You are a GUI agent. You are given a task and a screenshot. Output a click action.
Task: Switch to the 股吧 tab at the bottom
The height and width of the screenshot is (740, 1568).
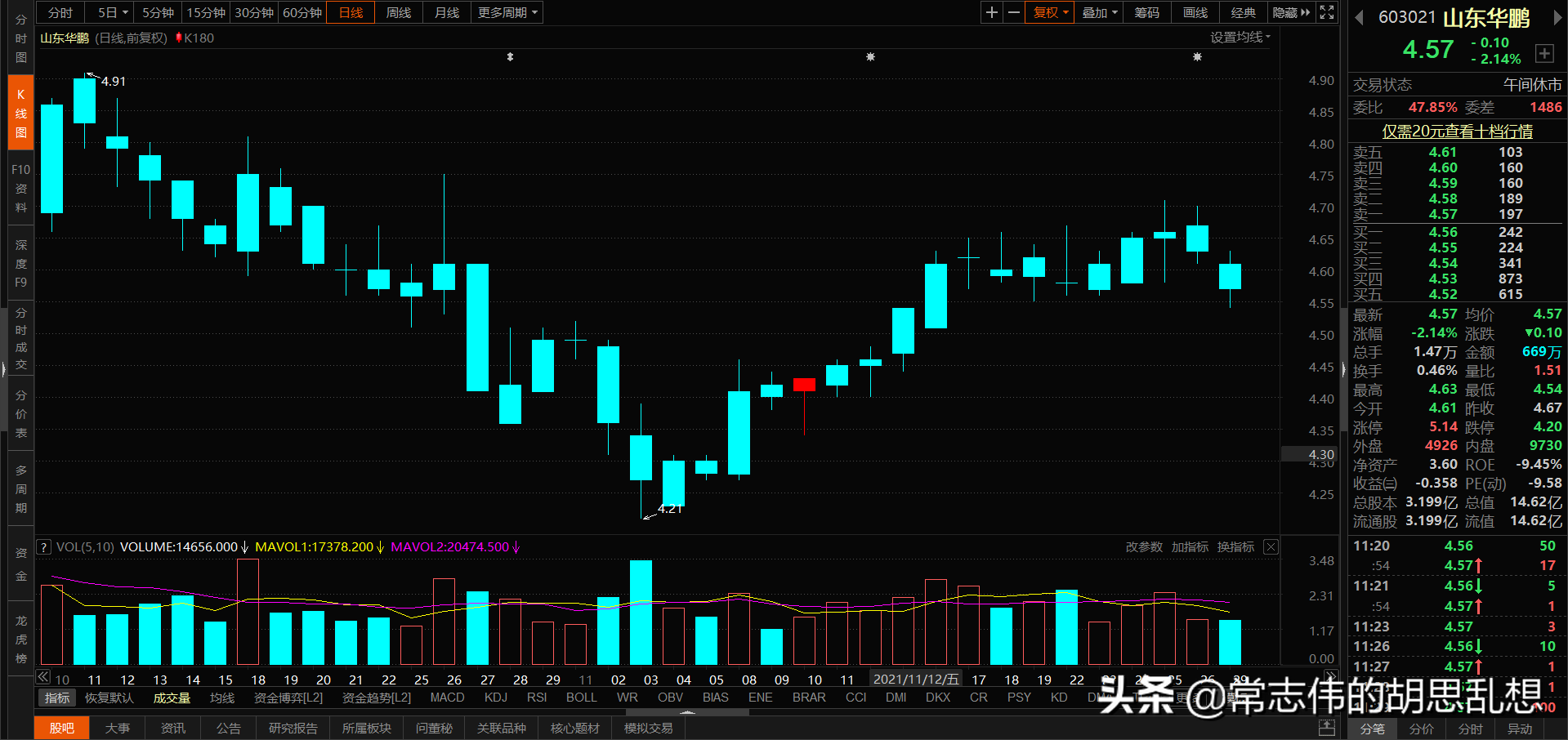tap(61, 728)
